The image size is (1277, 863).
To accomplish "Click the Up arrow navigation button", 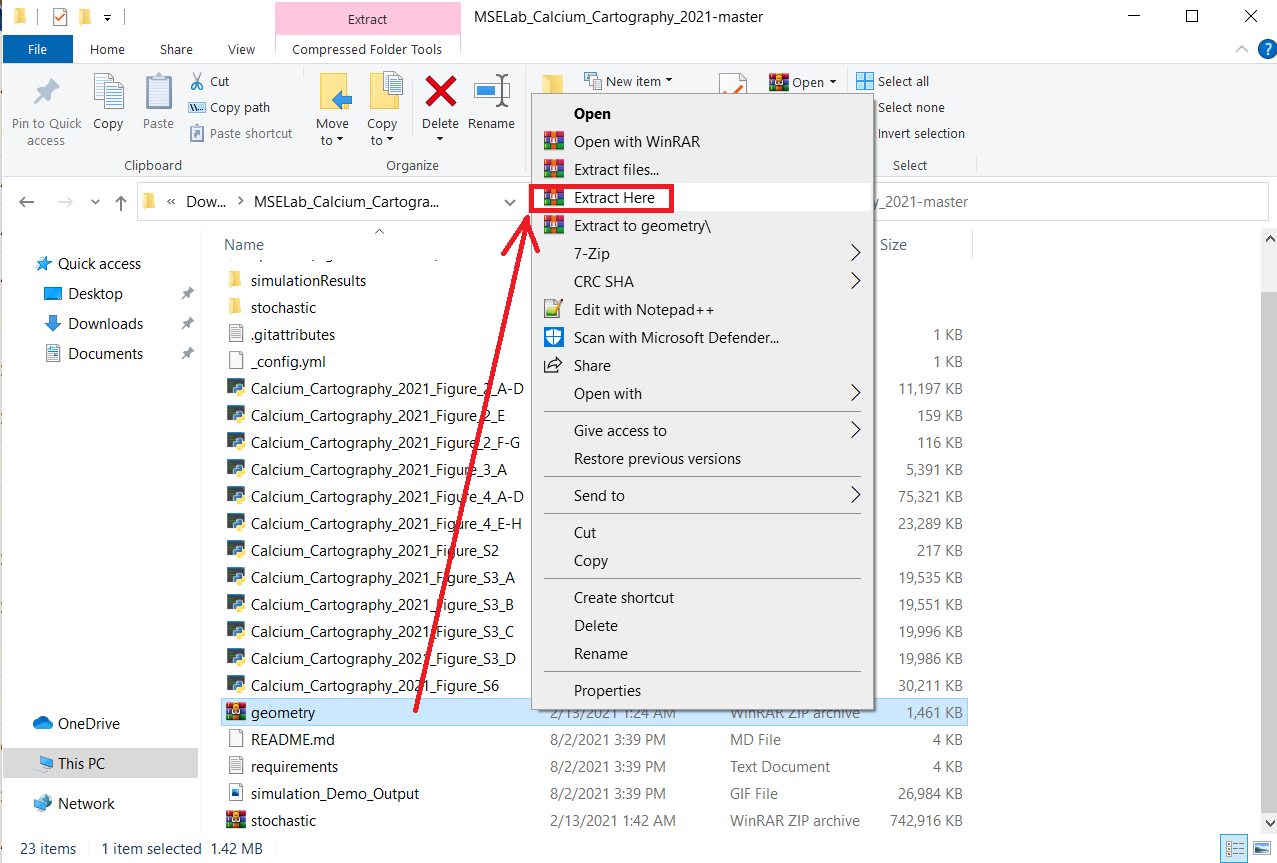I will [121, 202].
